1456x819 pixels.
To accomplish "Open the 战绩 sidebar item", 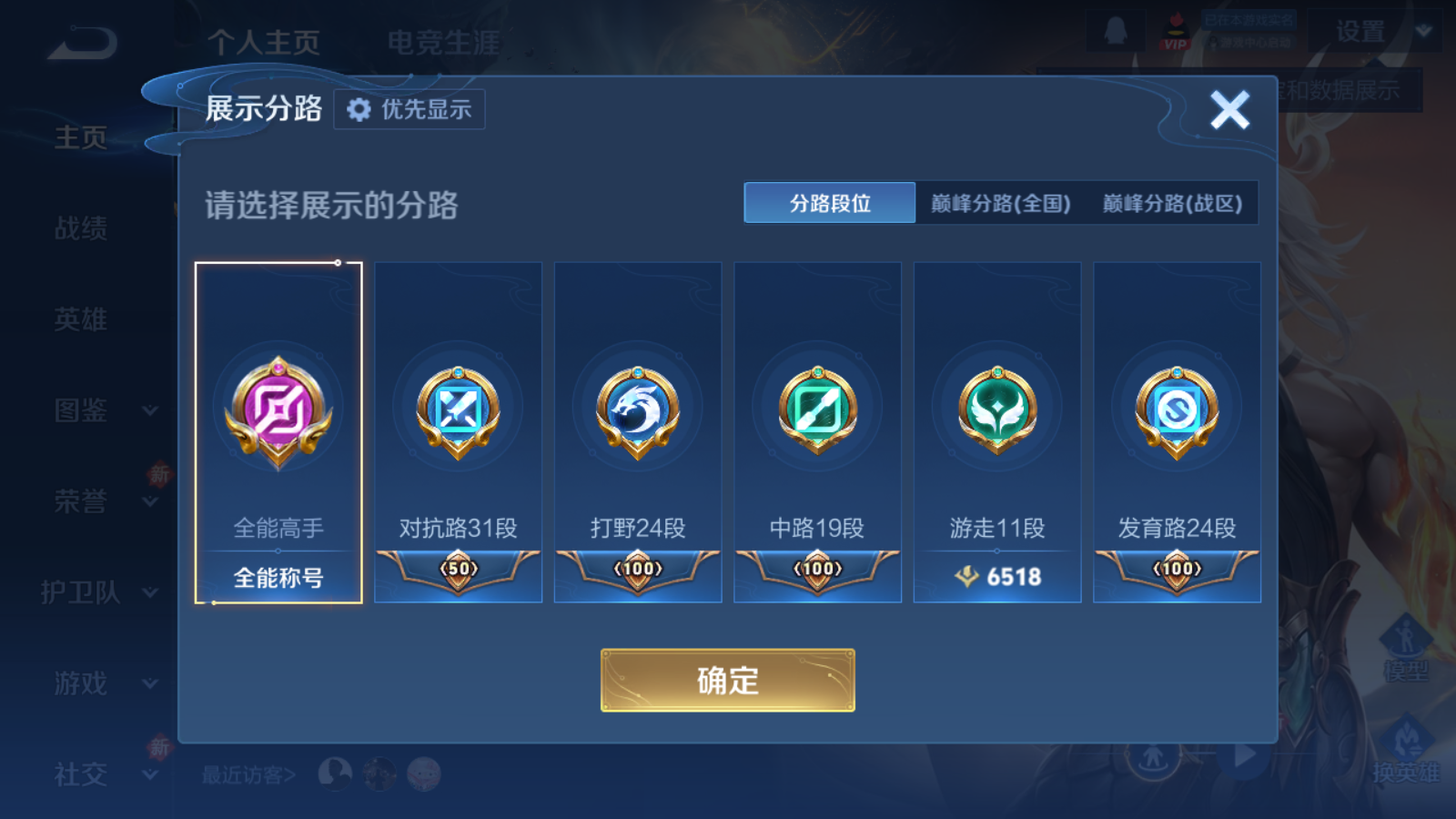I will click(81, 228).
